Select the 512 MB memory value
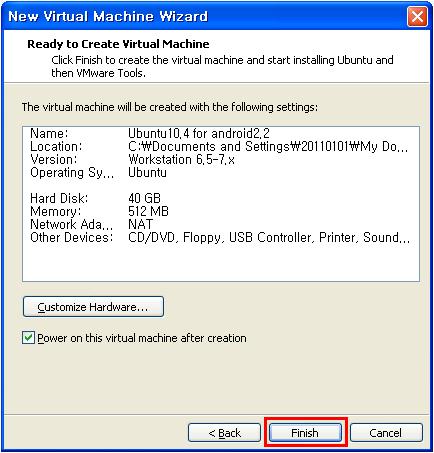434x453 pixels. coord(148,211)
